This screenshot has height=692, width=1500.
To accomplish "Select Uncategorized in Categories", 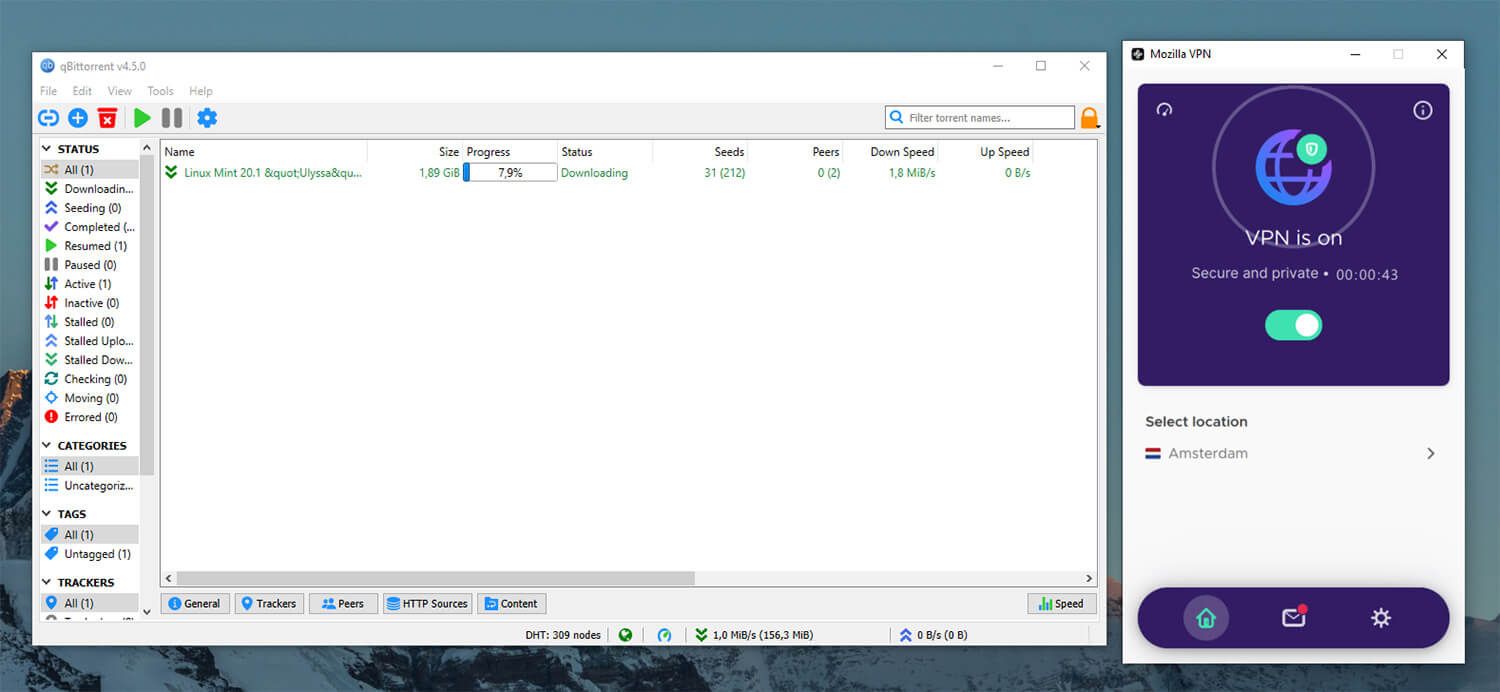I will (x=90, y=485).
